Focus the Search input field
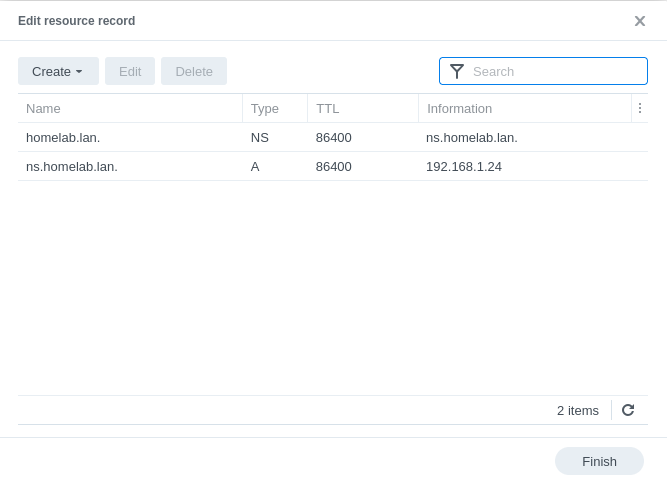667x483 pixels. point(555,71)
